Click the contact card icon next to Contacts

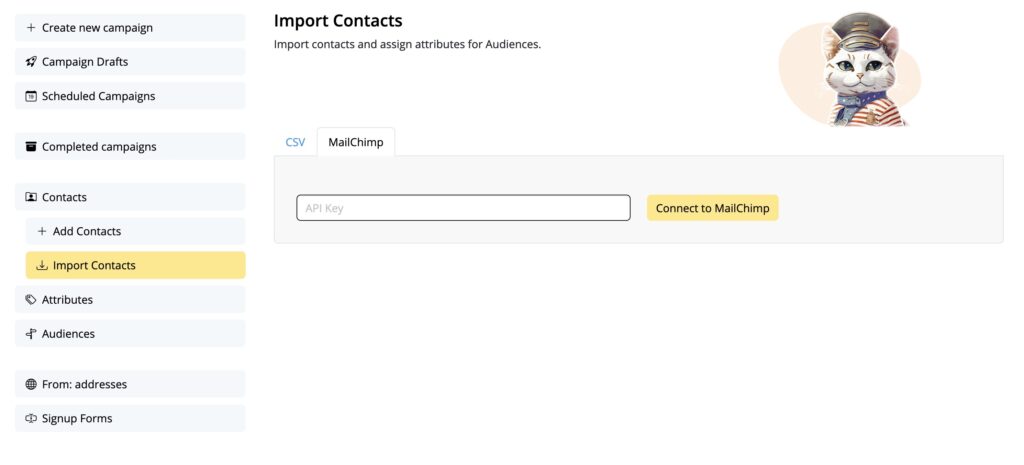[31, 197]
